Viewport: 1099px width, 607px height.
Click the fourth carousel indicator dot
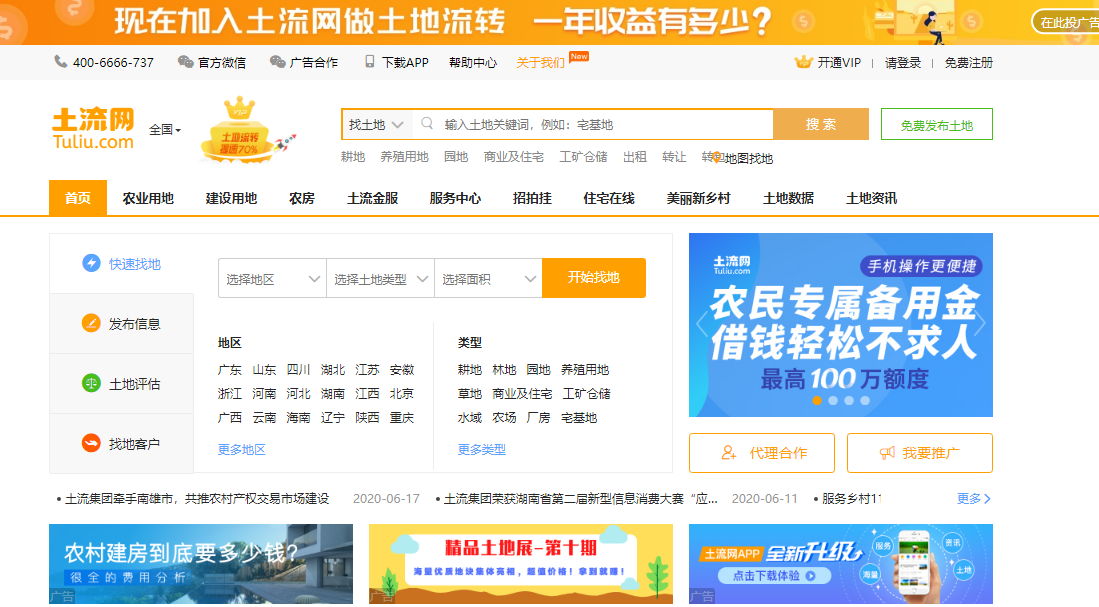click(865, 400)
